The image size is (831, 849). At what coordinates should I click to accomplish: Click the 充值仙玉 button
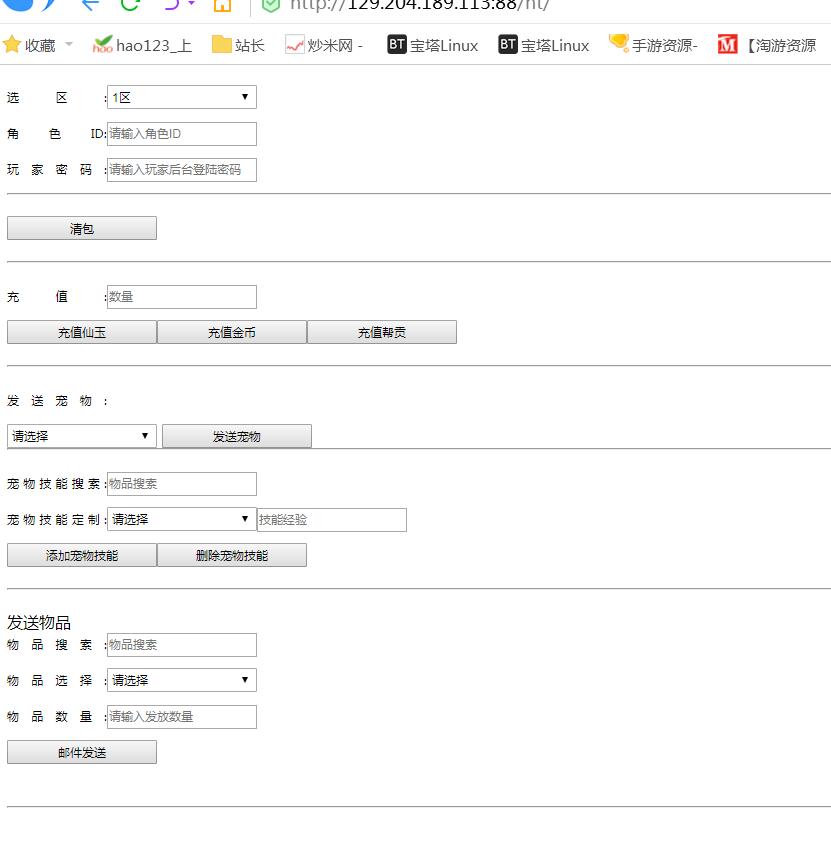82,333
